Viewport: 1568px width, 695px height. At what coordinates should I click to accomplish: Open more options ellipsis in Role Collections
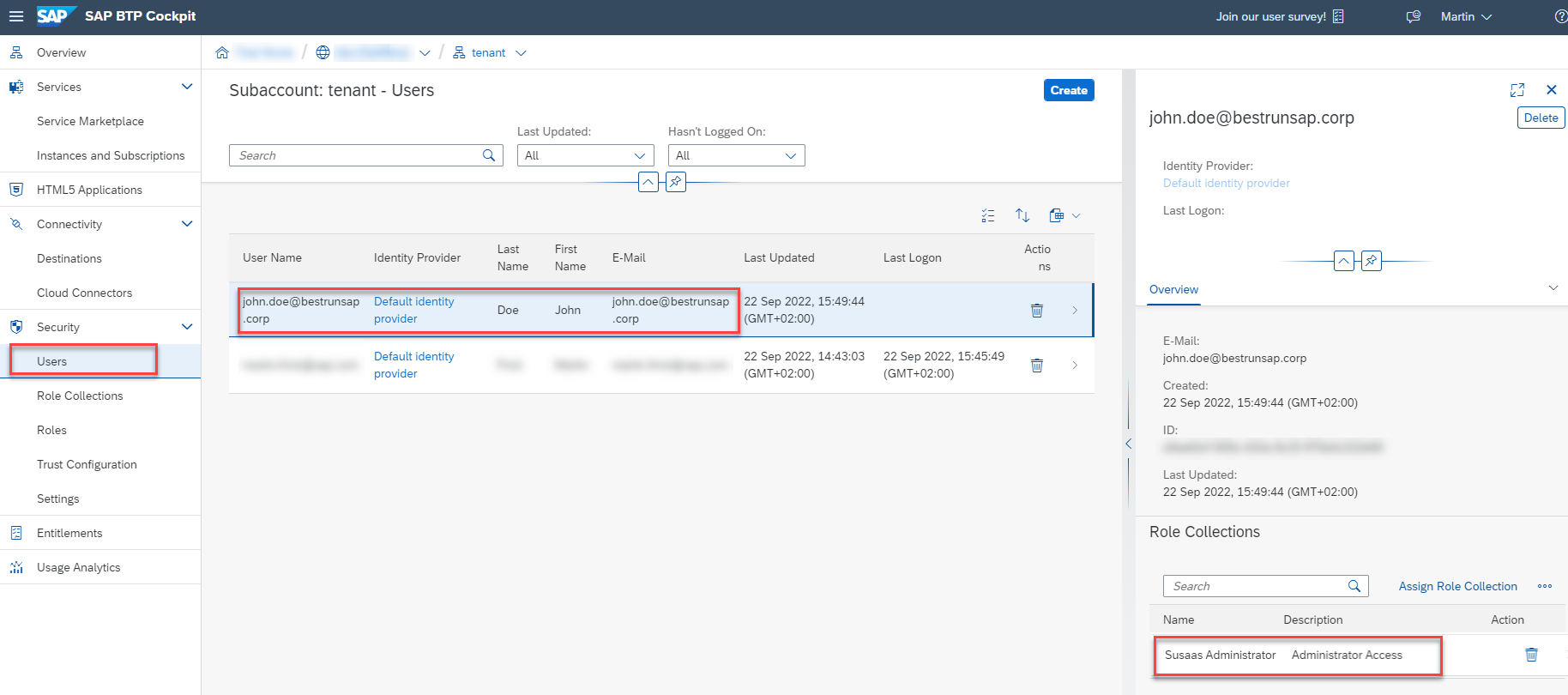(1545, 586)
